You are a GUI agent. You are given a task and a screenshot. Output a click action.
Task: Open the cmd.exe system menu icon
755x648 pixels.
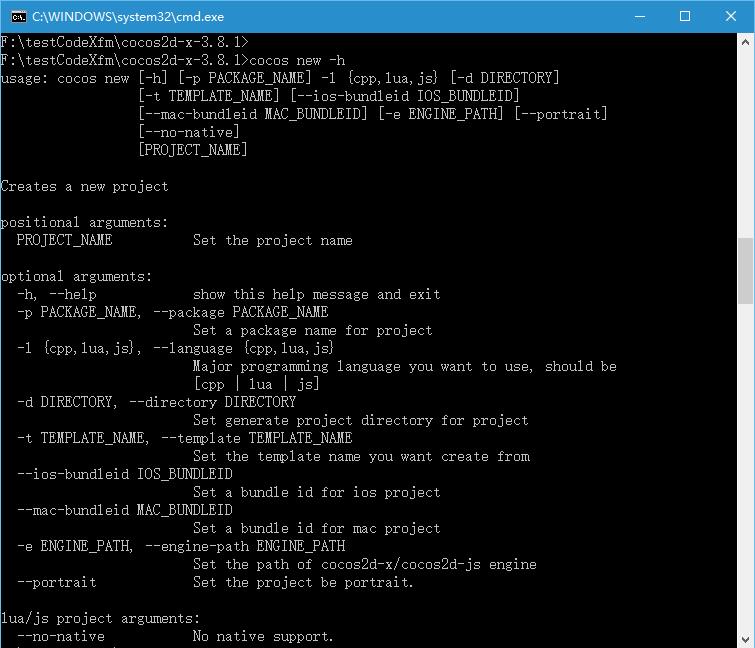coord(18,17)
